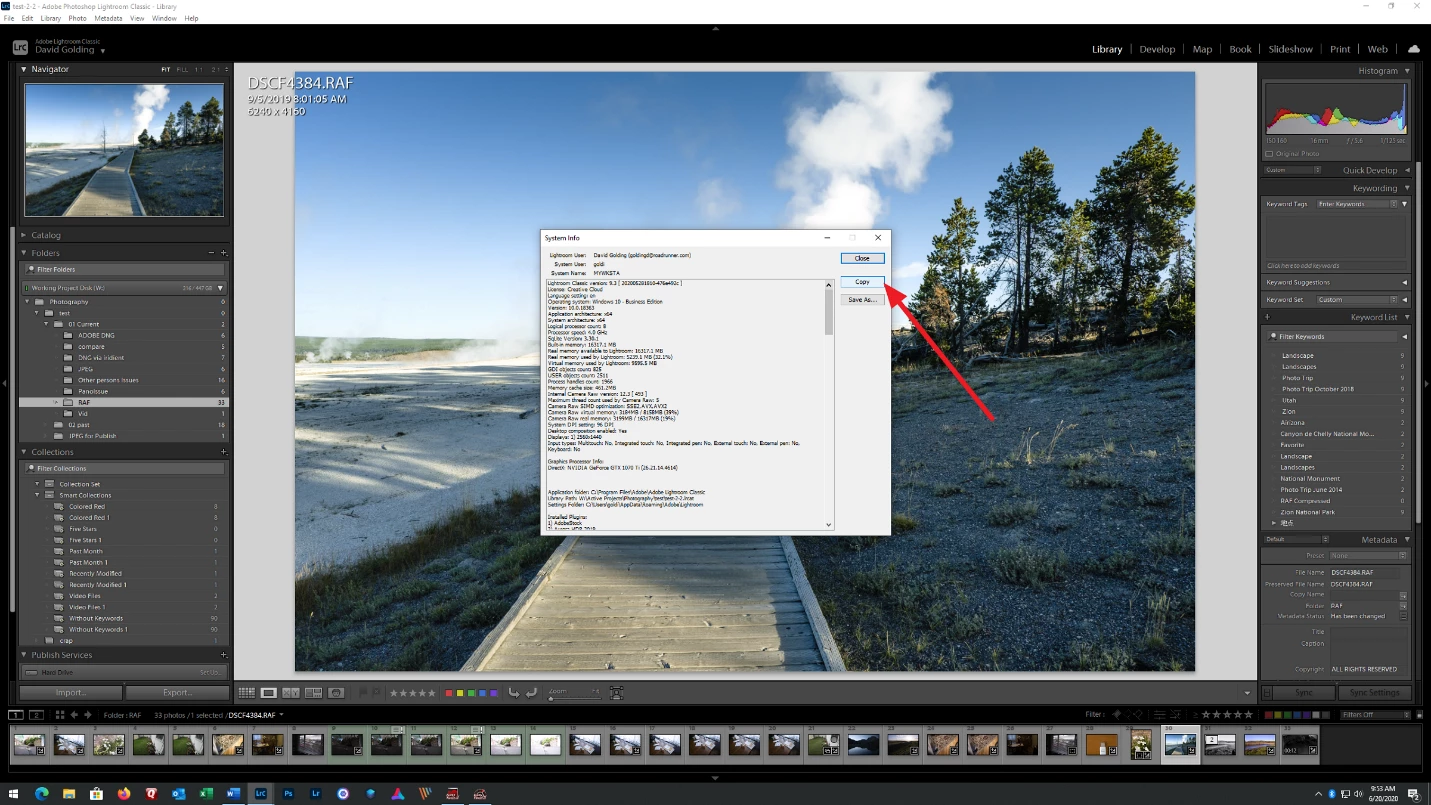The width and height of the screenshot is (1431, 805).
Task: Select filmstrip thumbnail number 22
Action: tap(863, 745)
